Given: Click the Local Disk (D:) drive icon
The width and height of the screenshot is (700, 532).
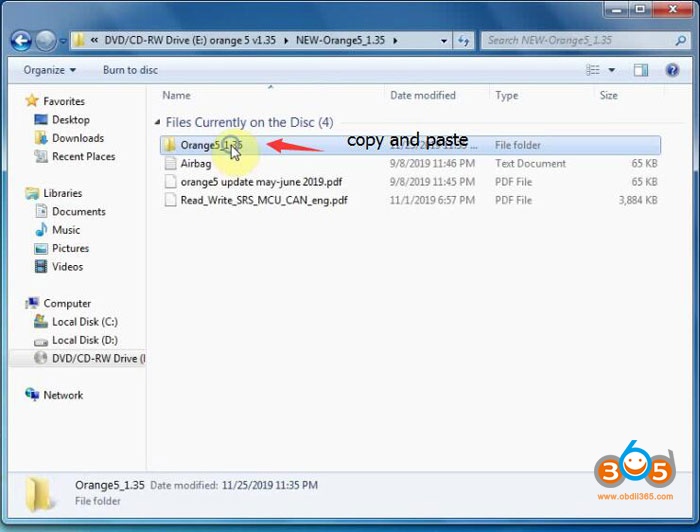Looking at the screenshot, I should (41, 341).
